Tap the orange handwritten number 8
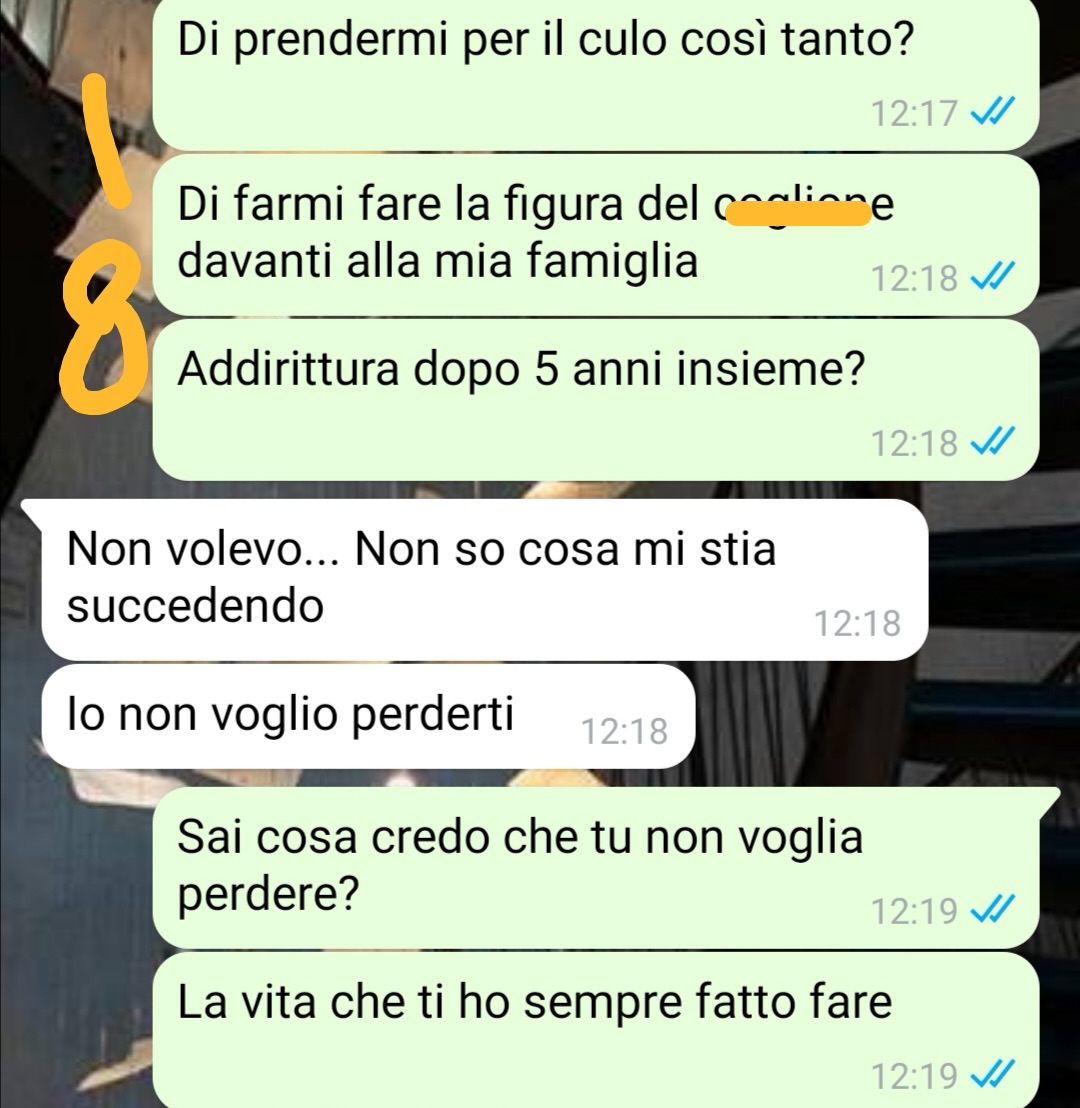This screenshot has height=1108, width=1080. (x=100, y=327)
